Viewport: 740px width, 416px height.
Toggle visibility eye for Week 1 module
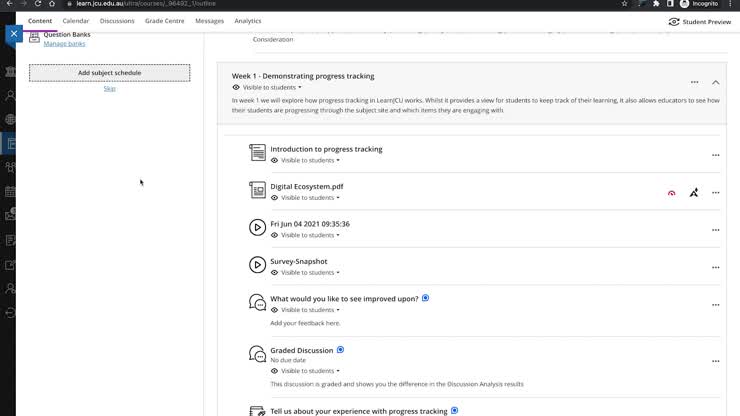point(236,87)
